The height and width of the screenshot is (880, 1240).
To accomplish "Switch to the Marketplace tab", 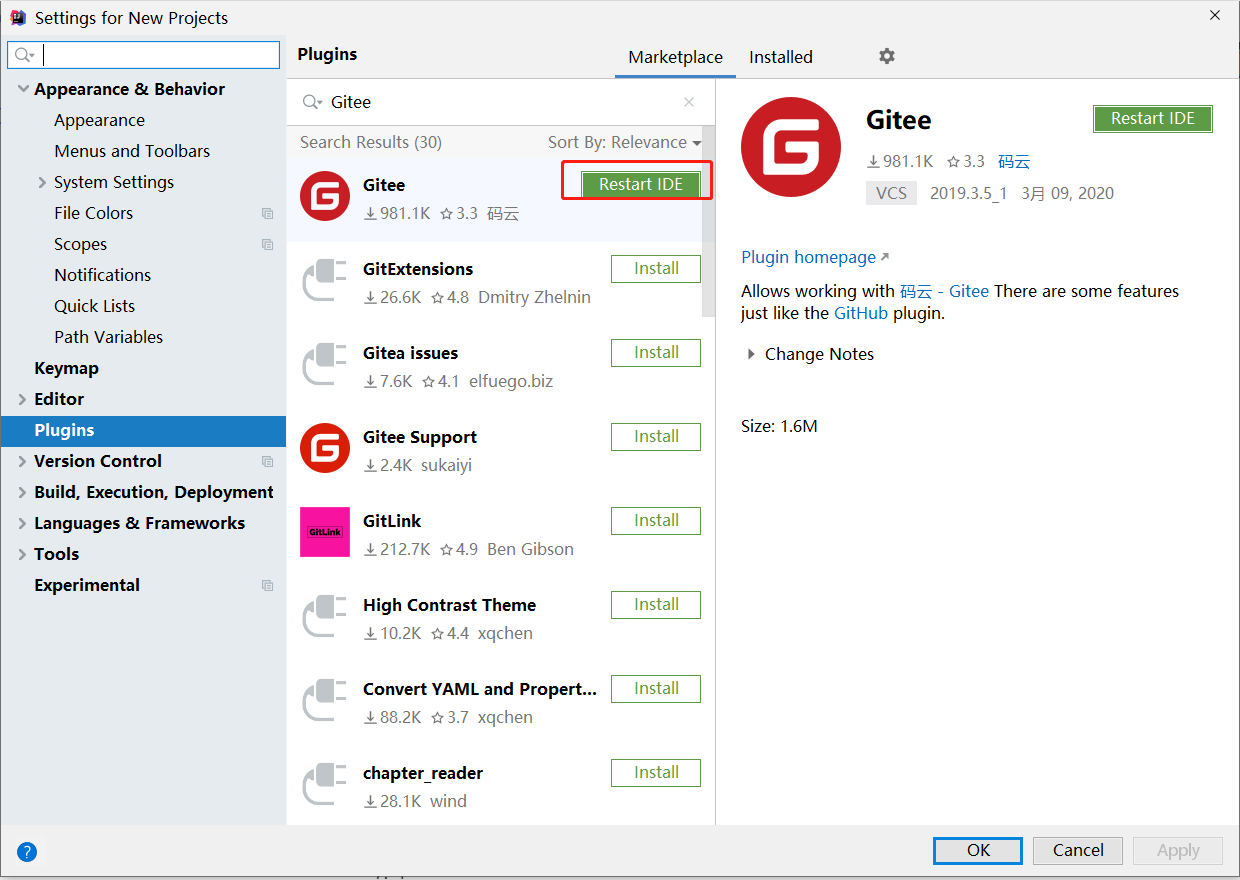I will click(x=675, y=57).
